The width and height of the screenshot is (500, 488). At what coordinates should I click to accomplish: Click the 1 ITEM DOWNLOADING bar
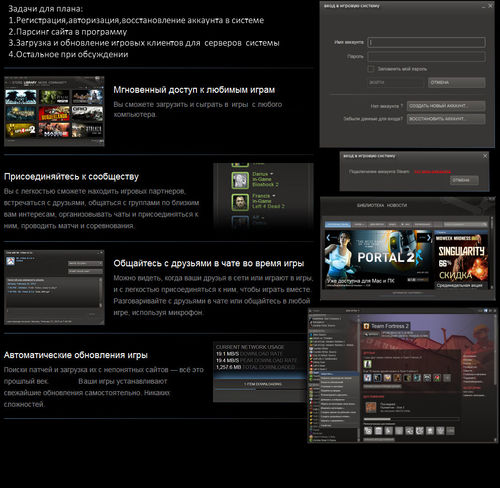click(263, 384)
